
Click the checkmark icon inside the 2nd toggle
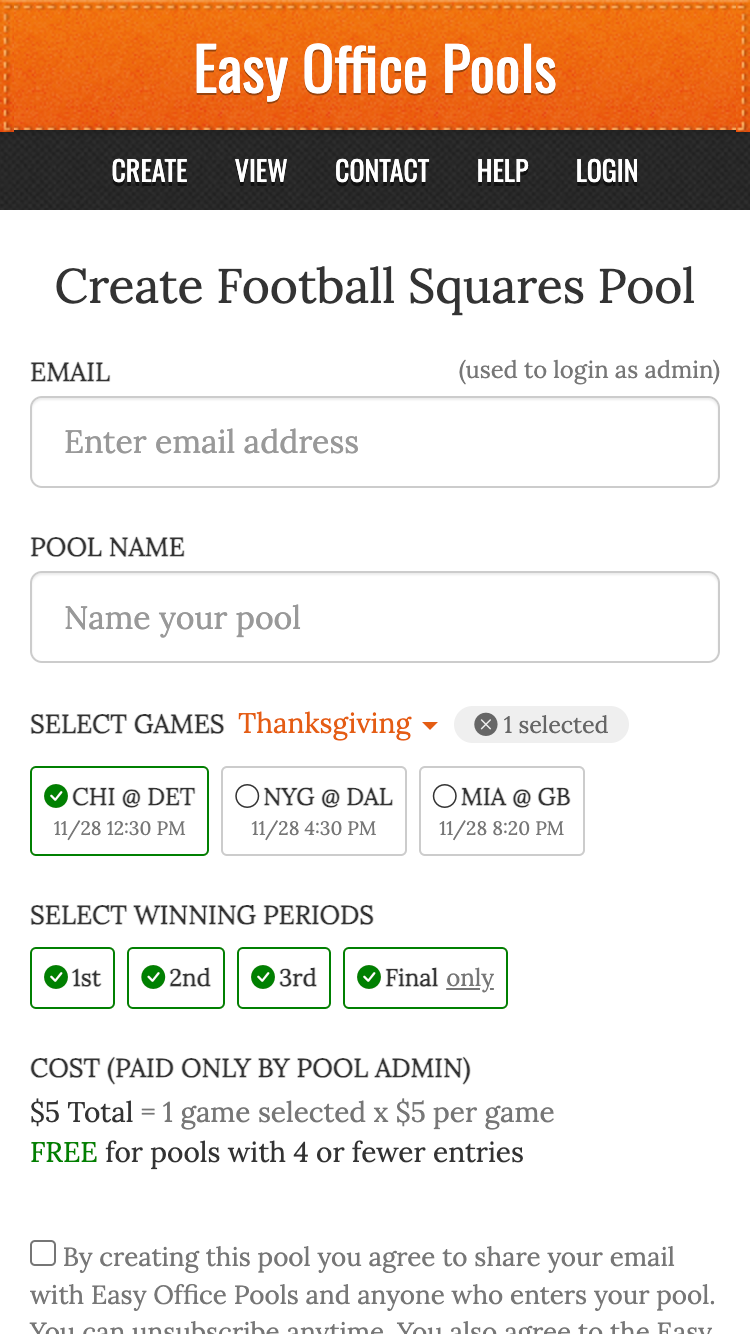154,977
